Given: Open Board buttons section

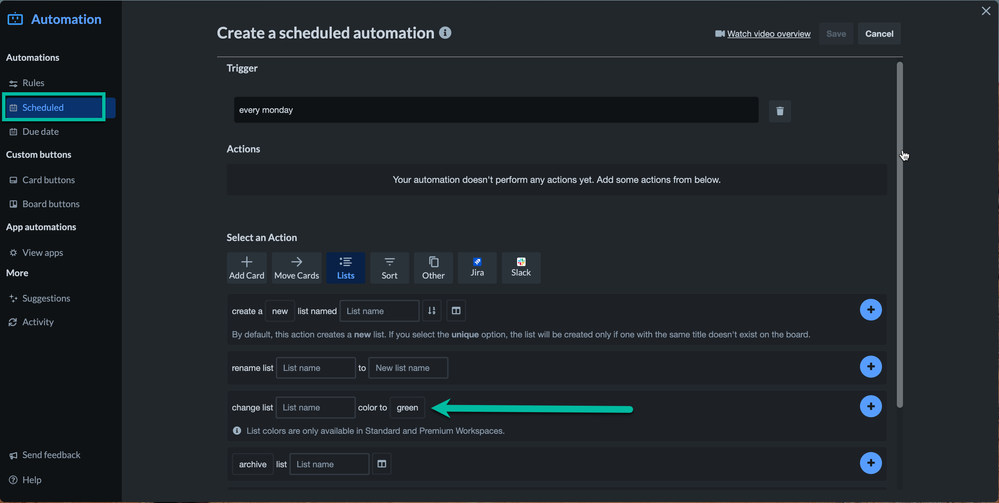Looking at the screenshot, I should [44, 204].
